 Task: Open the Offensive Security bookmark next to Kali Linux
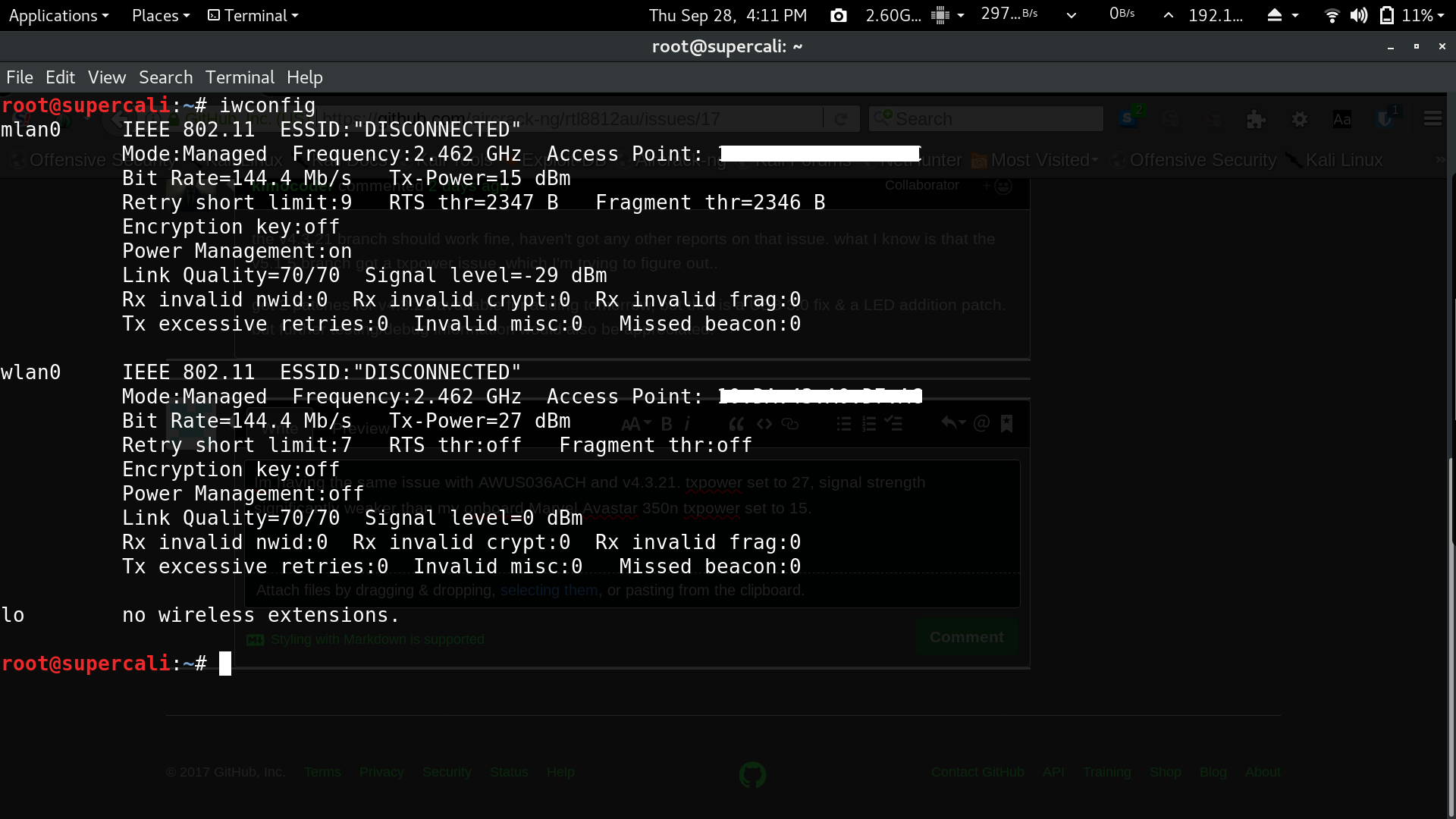[x=1194, y=160]
